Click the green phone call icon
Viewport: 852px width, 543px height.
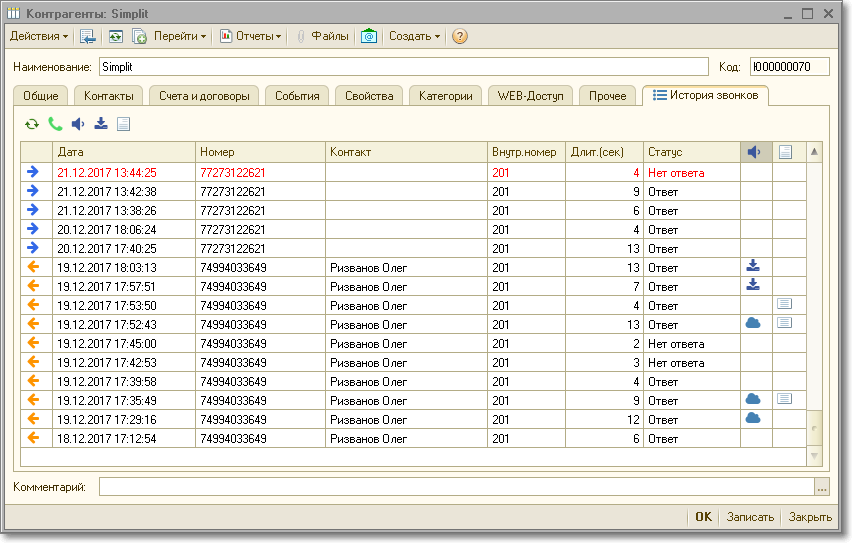[55, 124]
